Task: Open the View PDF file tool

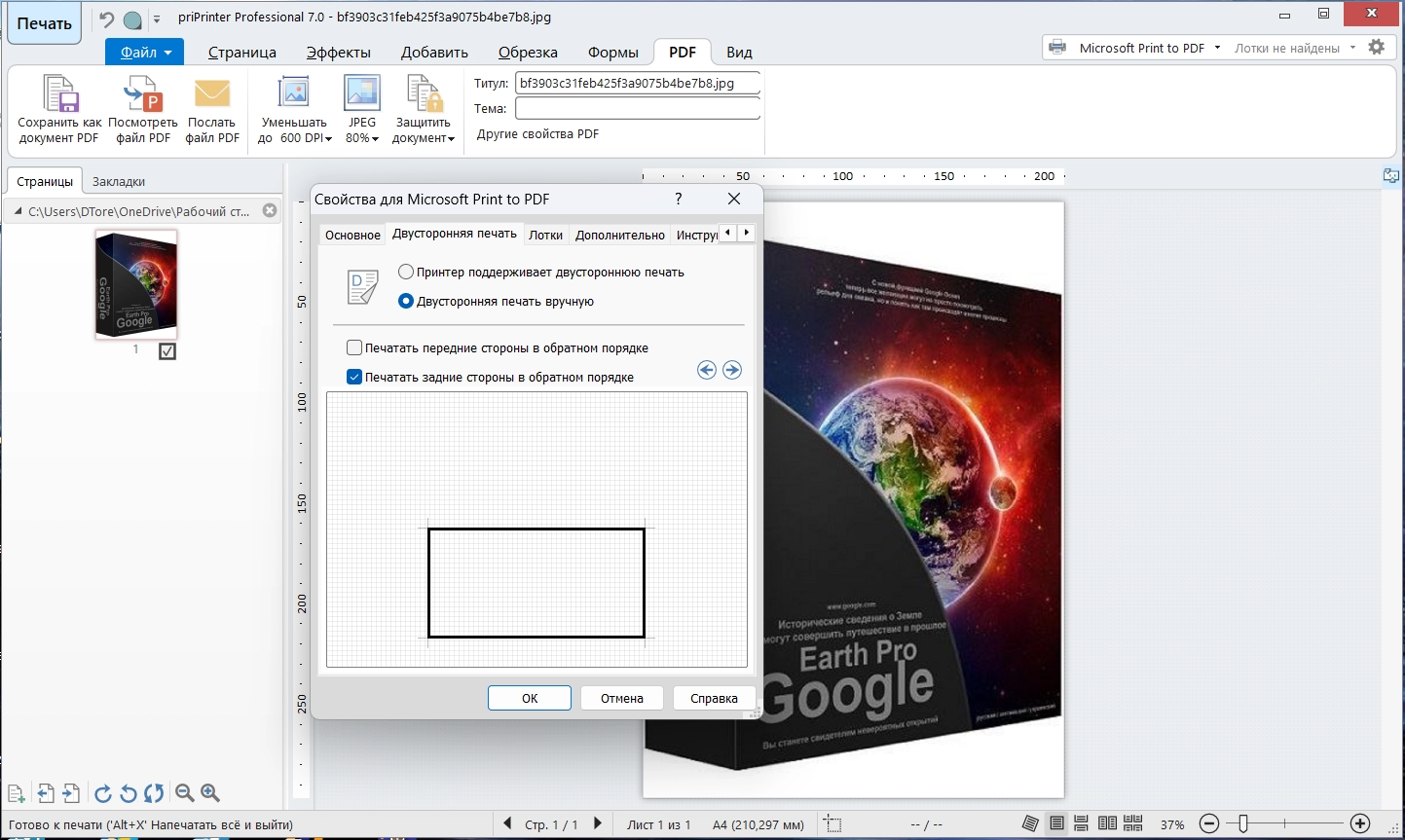Action: point(143,96)
